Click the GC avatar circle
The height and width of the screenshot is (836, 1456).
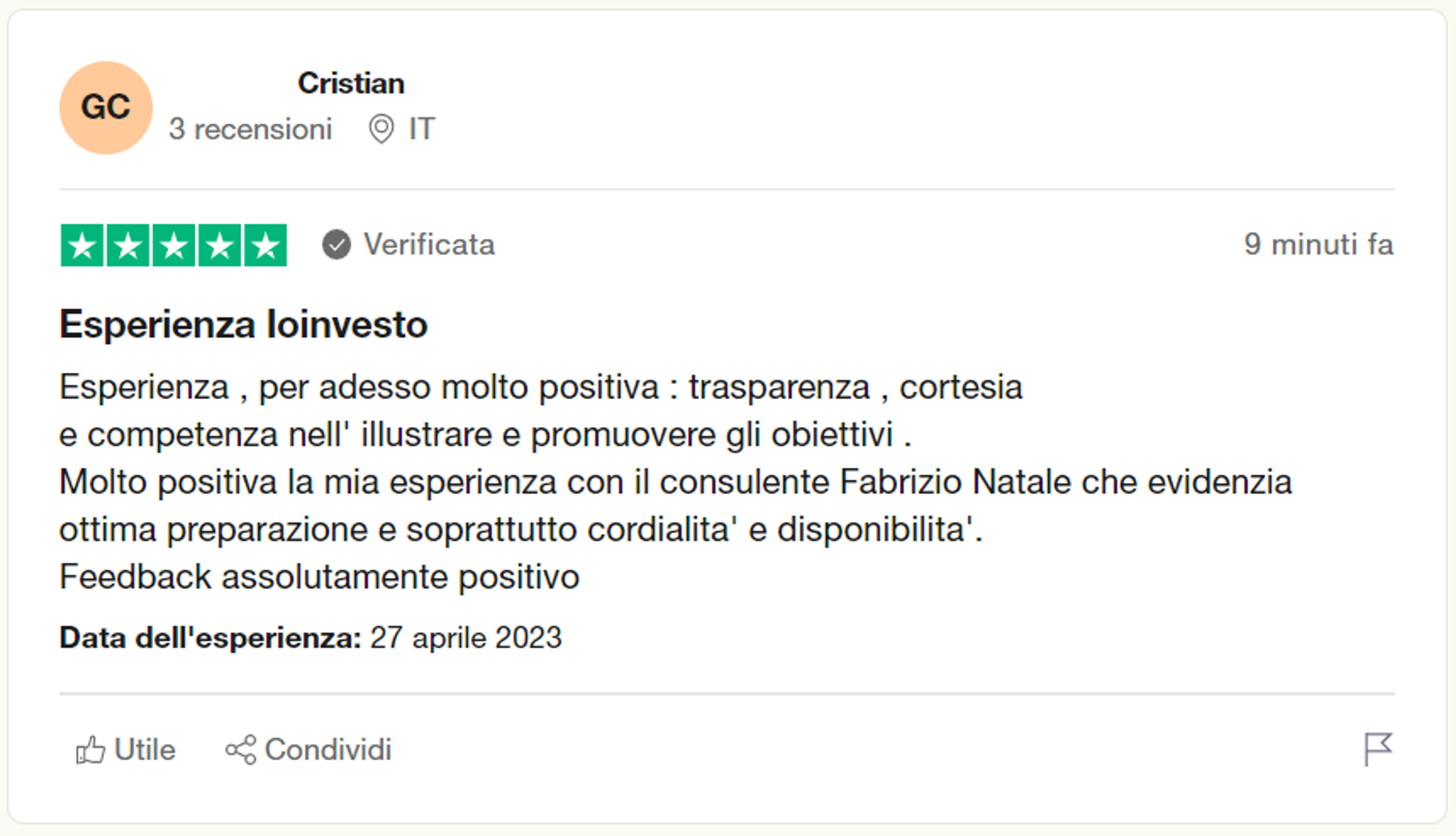106,107
